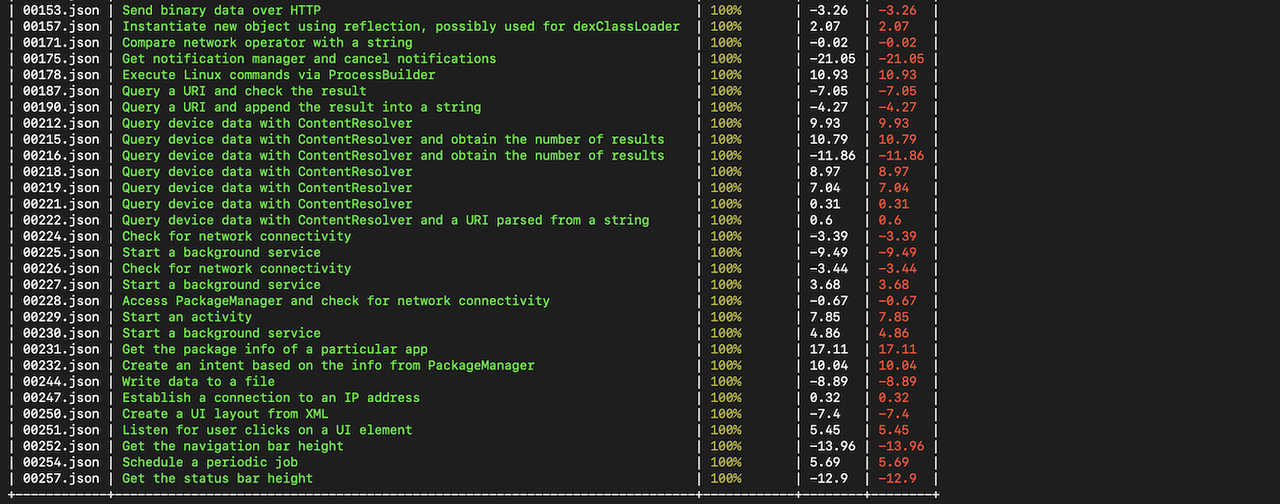Screen dimensions: 1280x504
Task: Click the white value 10.04
Action: click(829, 365)
